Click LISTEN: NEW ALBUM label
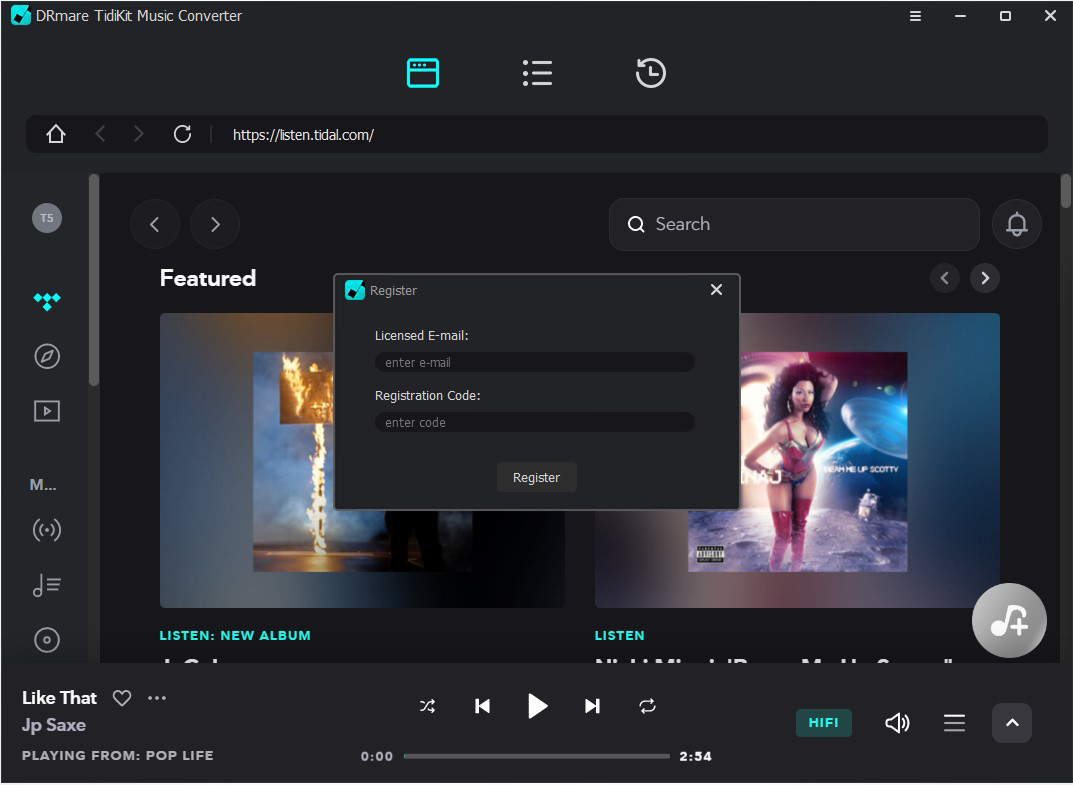 235,635
